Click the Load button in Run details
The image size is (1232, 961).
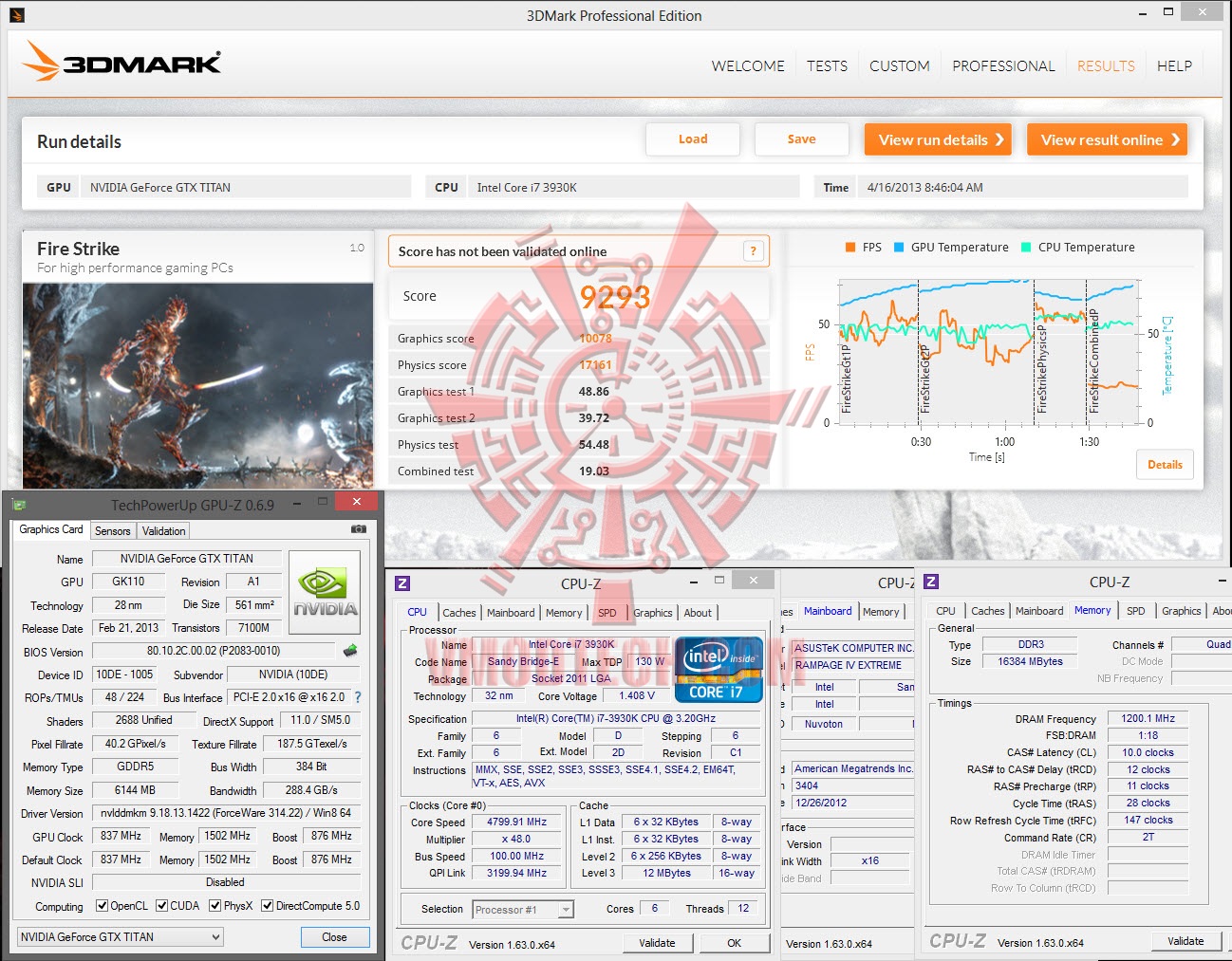coord(693,139)
